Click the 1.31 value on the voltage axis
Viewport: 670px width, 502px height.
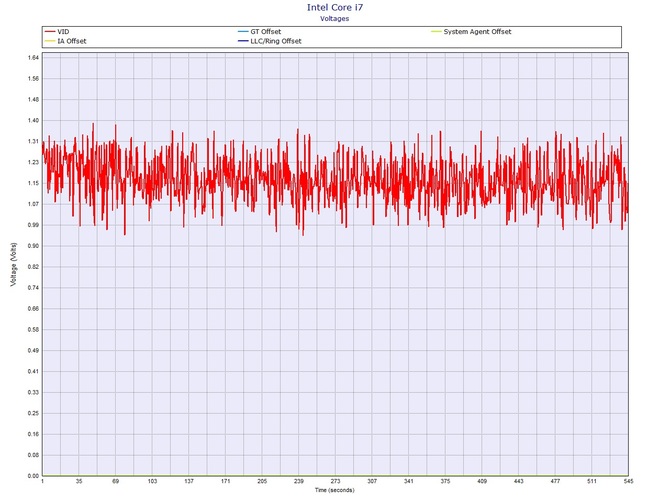33,141
